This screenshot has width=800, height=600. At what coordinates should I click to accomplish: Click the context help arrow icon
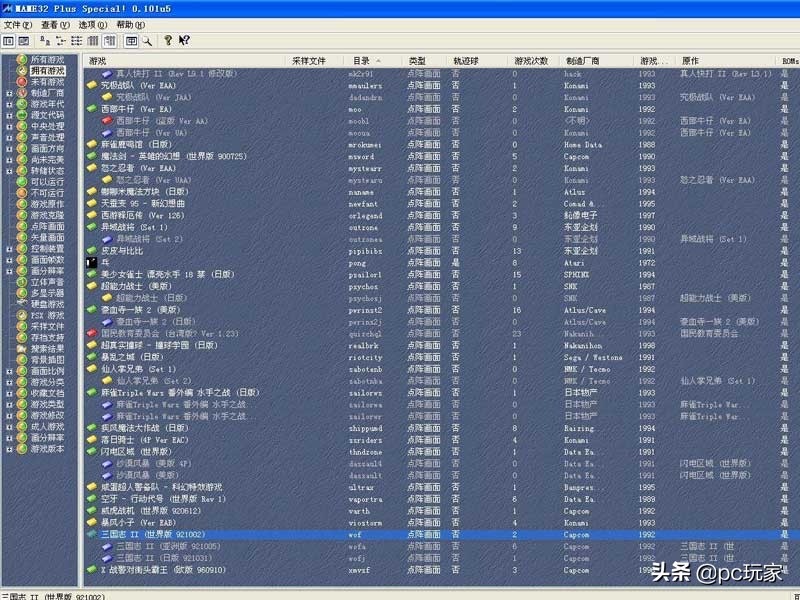click(184, 41)
